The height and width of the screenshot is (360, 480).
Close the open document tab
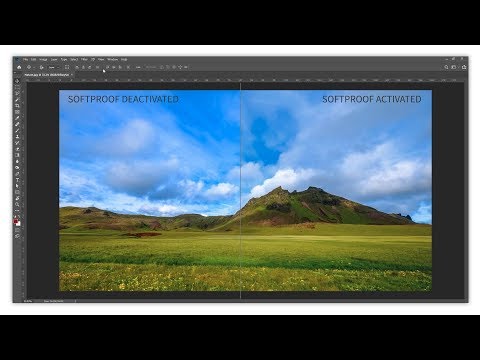click(x=72, y=75)
